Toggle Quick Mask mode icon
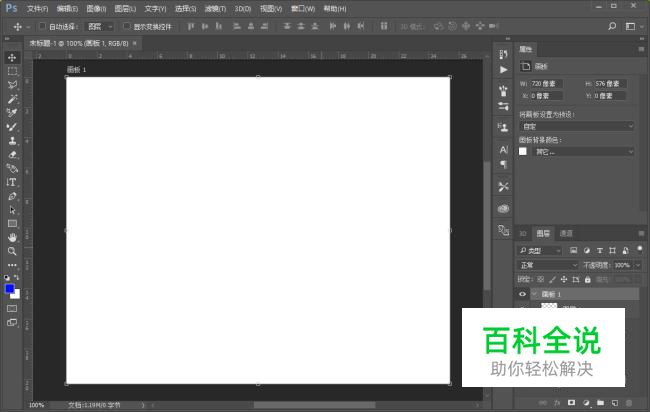The width and height of the screenshot is (650, 412). pos(12,308)
